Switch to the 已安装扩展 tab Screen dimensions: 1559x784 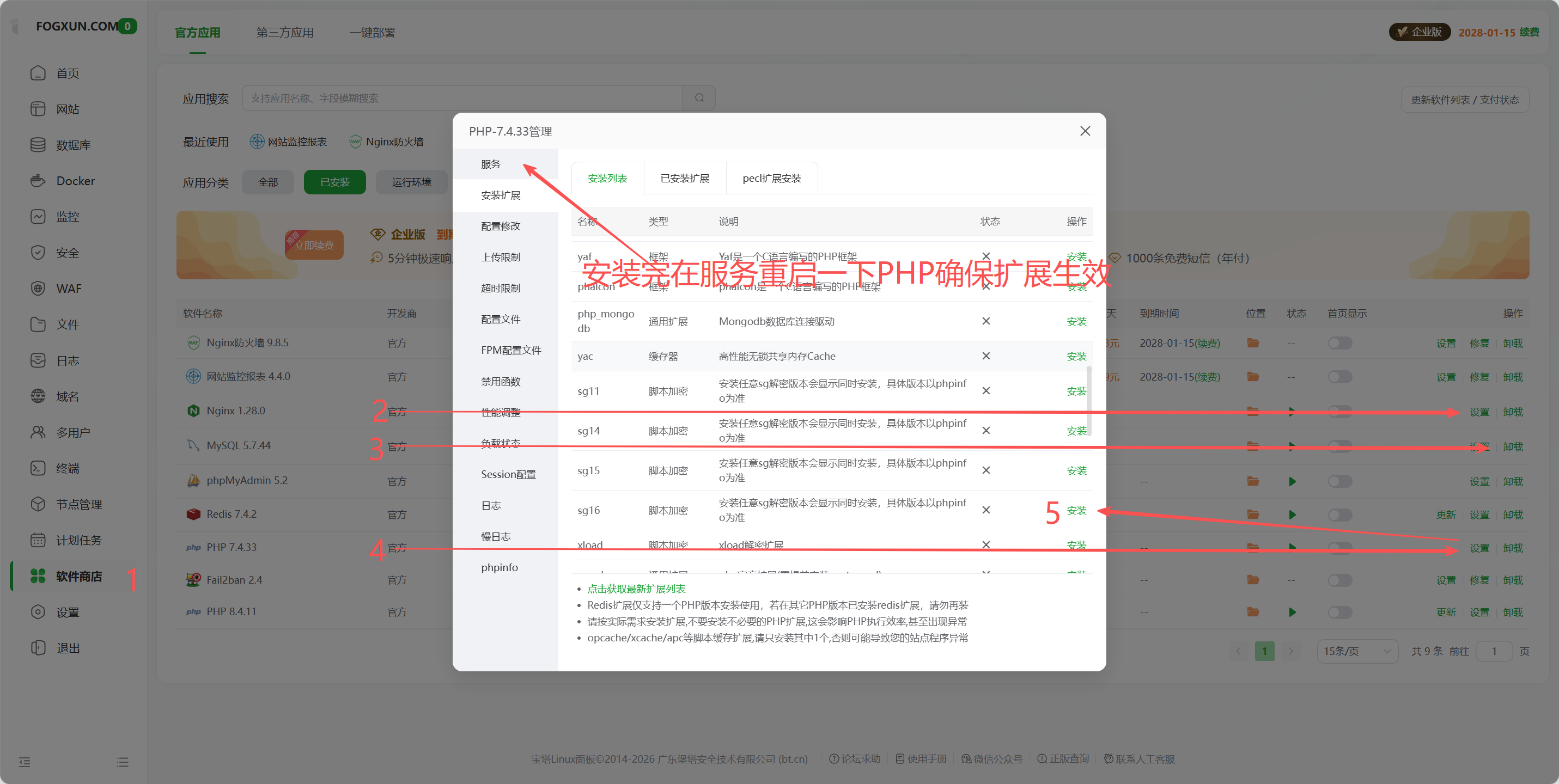click(685, 178)
